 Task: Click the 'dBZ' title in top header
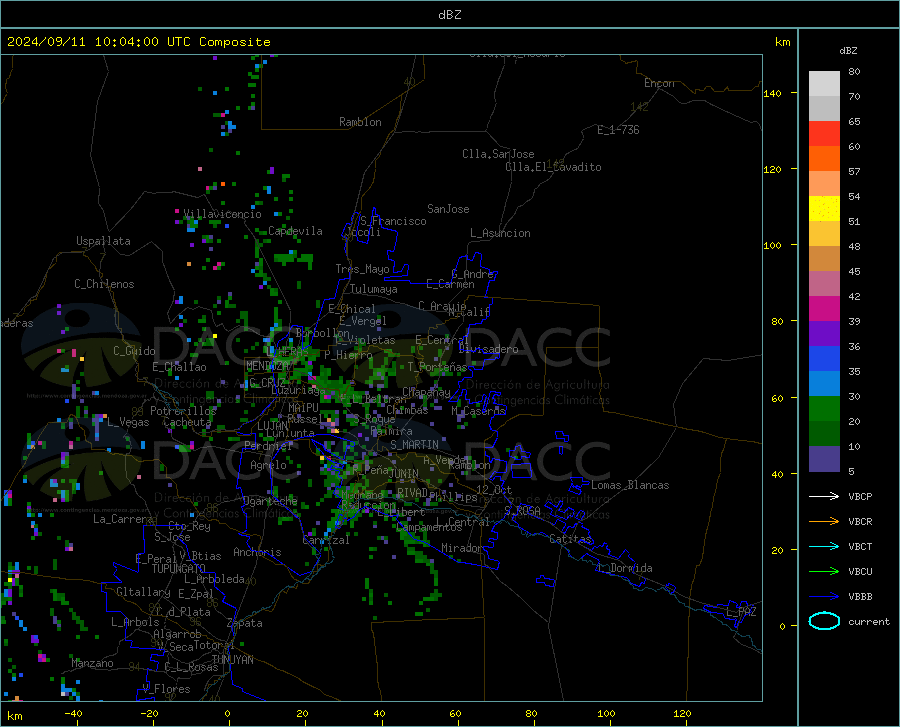(449, 15)
